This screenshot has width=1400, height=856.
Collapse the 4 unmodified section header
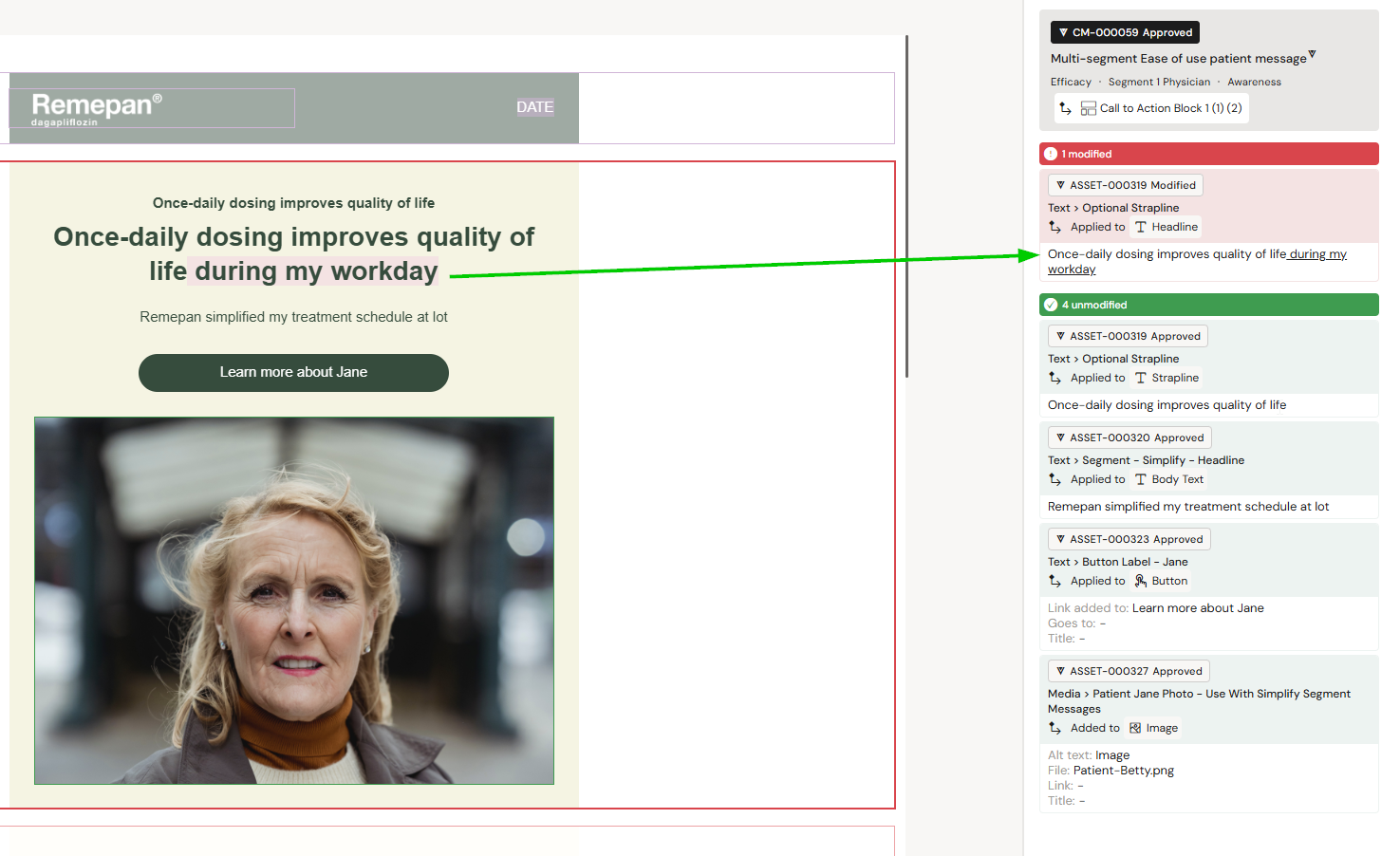(1208, 305)
